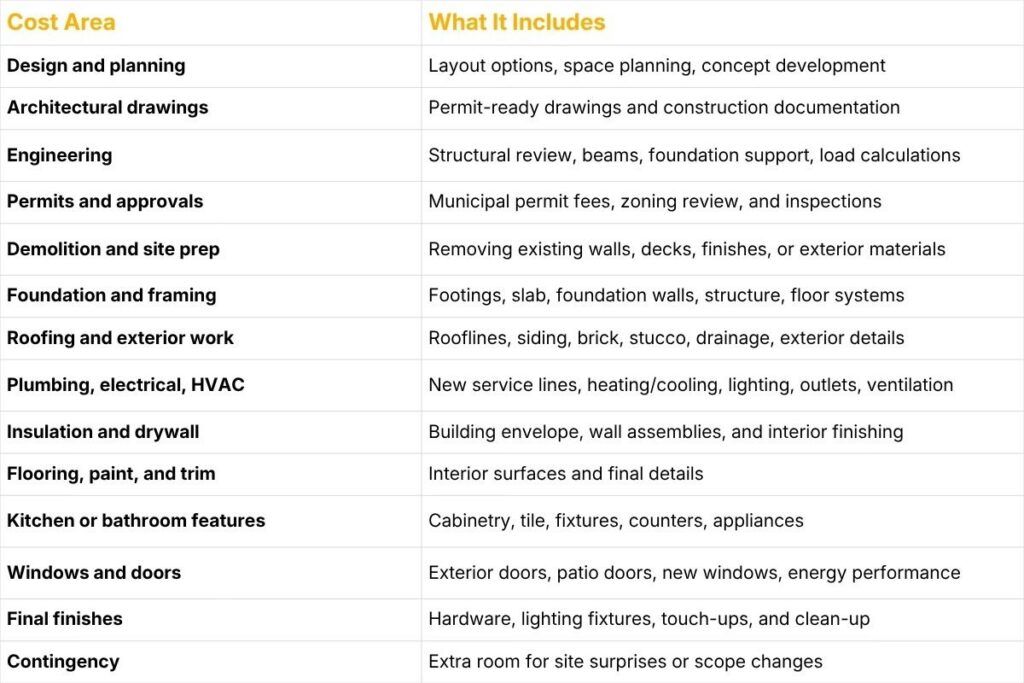Click the Cost Area column header

point(61,22)
